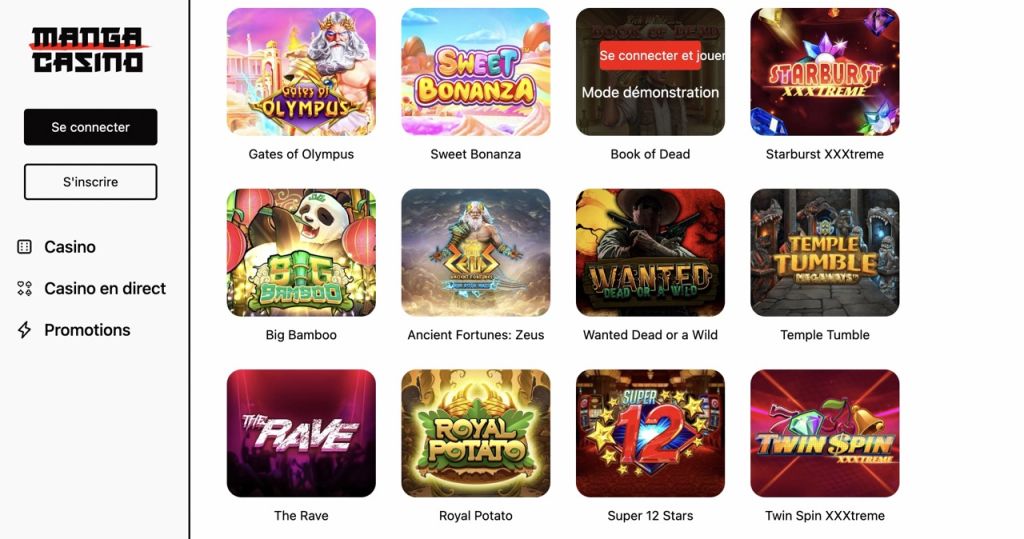Click the Promotions lightning bolt icon

24,330
